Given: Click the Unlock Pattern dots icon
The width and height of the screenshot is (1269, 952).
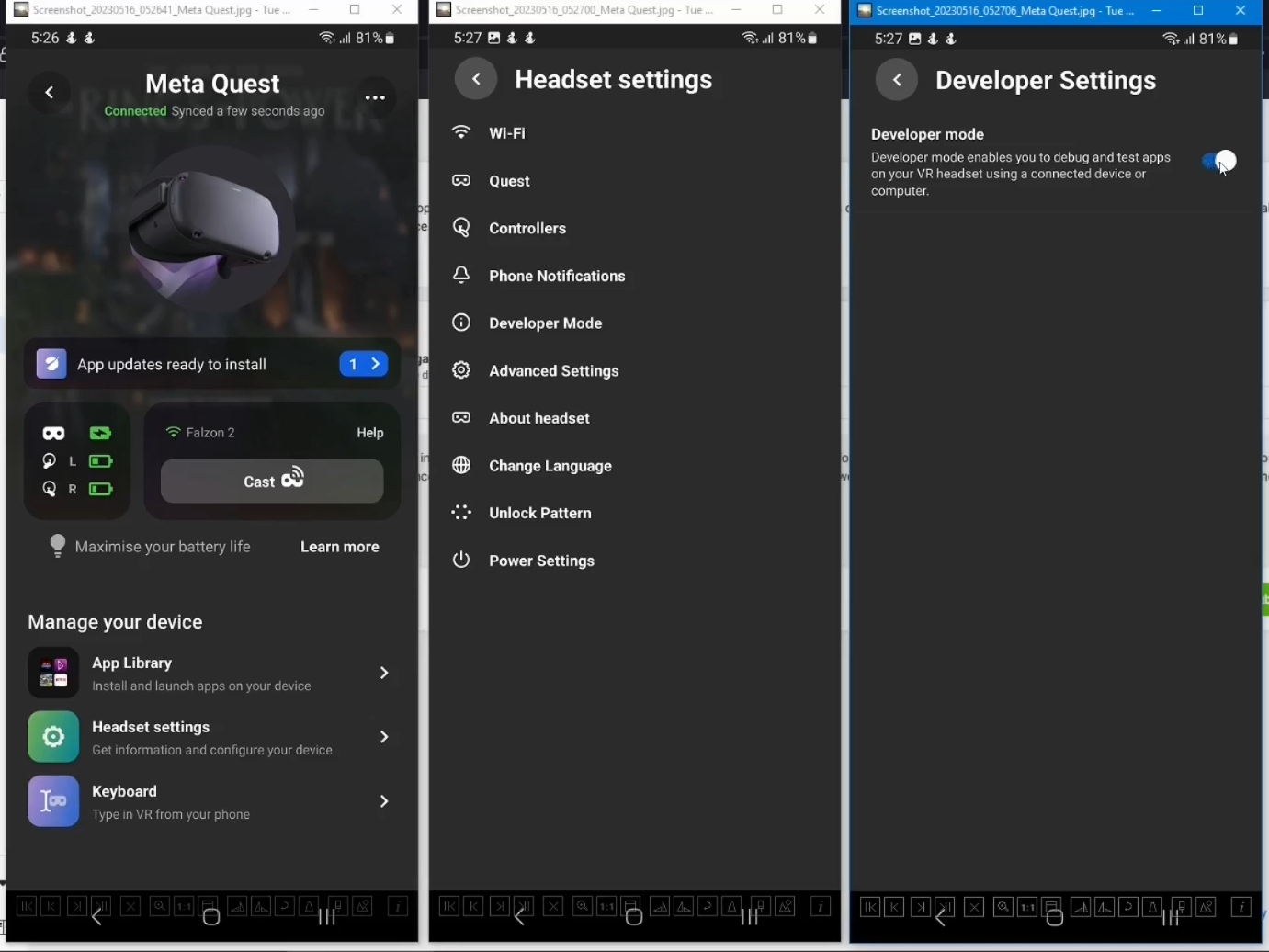Looking at the screenshot, I should 461,513.
